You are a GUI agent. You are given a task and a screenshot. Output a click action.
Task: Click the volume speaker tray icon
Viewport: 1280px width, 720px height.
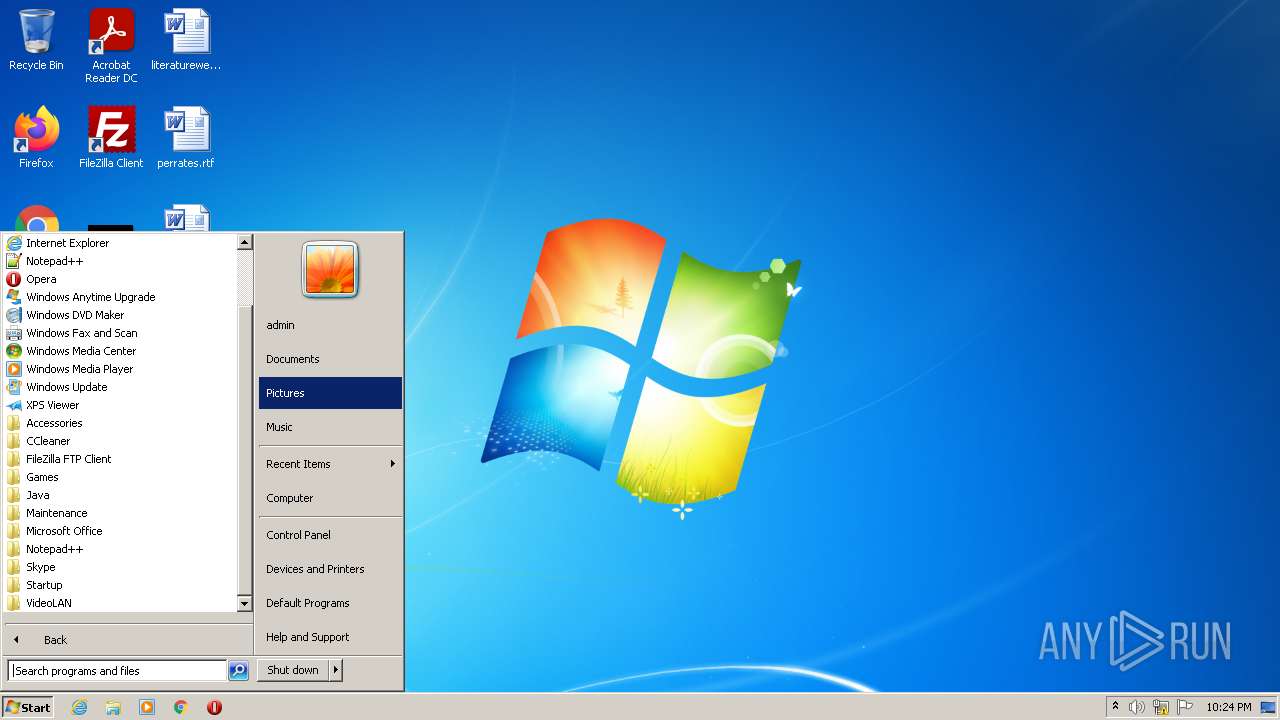coord(1137,707)
